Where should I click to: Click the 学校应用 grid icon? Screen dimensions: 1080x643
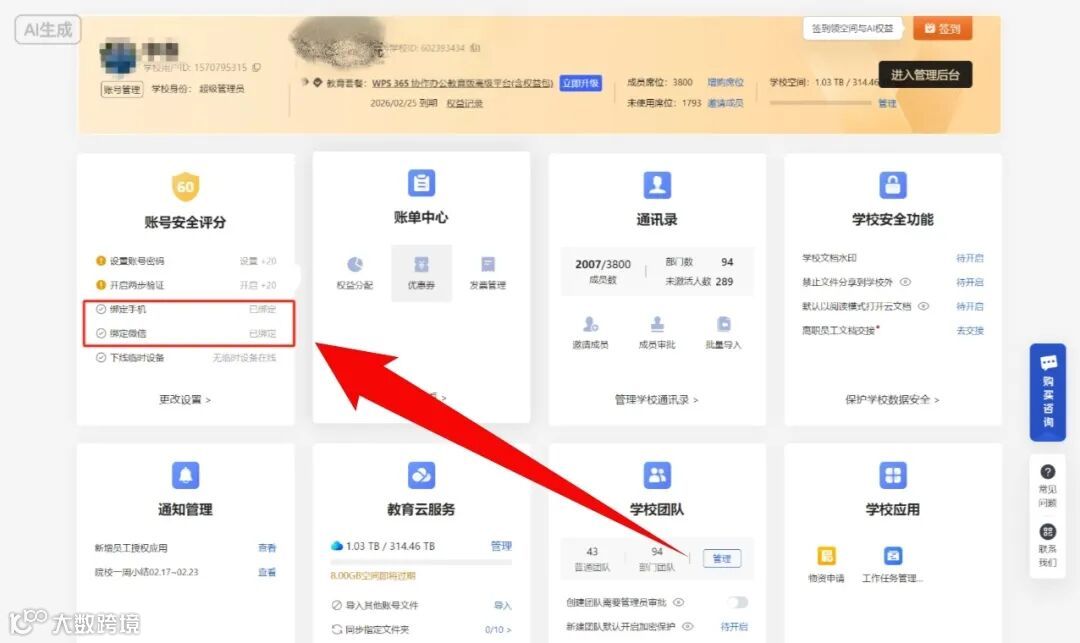893,475
